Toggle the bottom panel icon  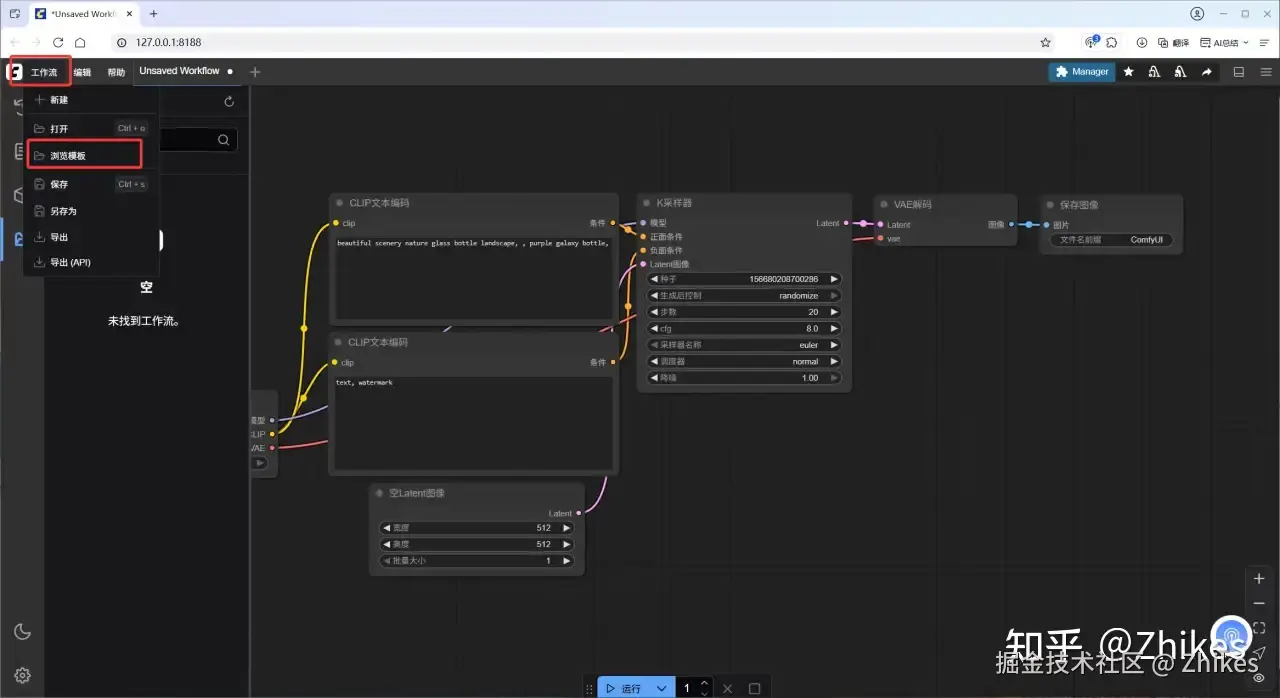pyautogui.click(x=1239, y=72)
